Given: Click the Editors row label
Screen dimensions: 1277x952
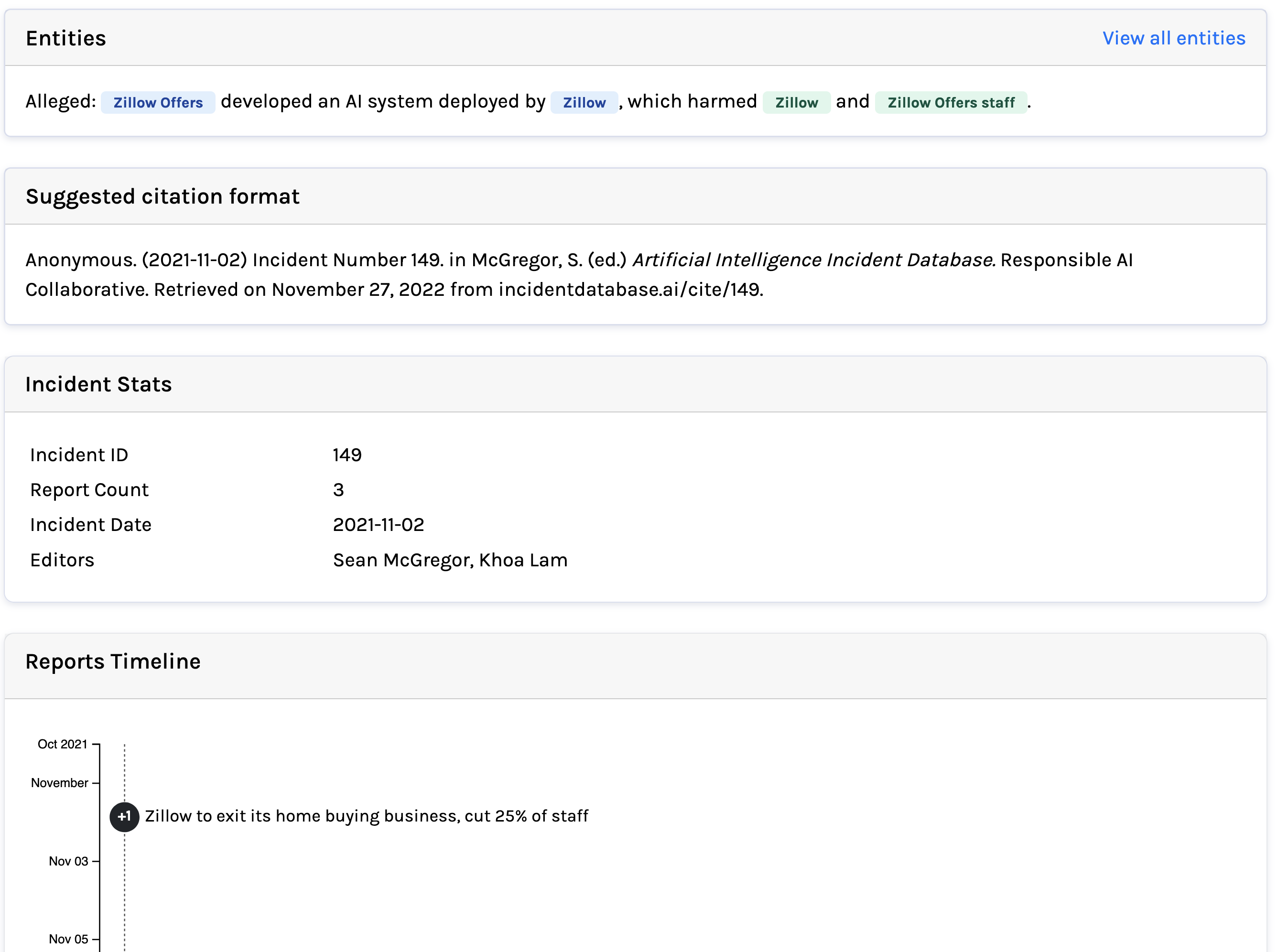Looking at the screenshot, I should [62, 560].
